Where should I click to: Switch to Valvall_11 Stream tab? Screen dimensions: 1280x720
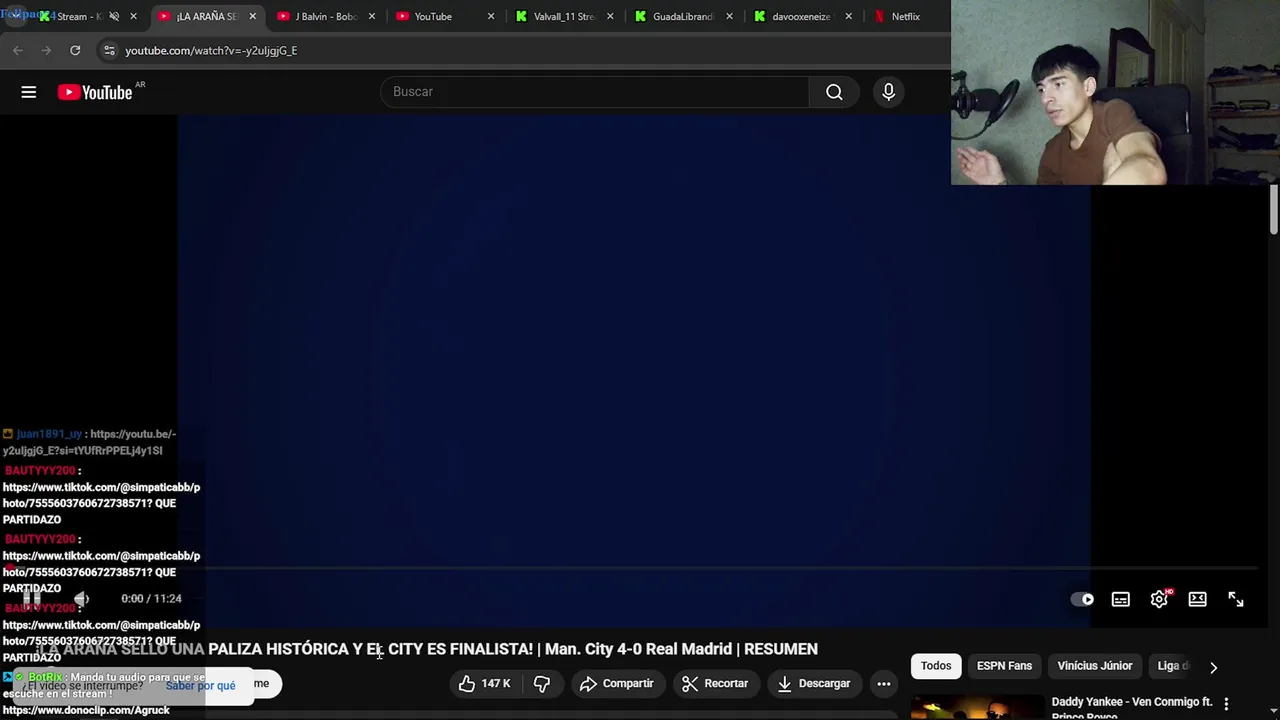click(564, 16)
